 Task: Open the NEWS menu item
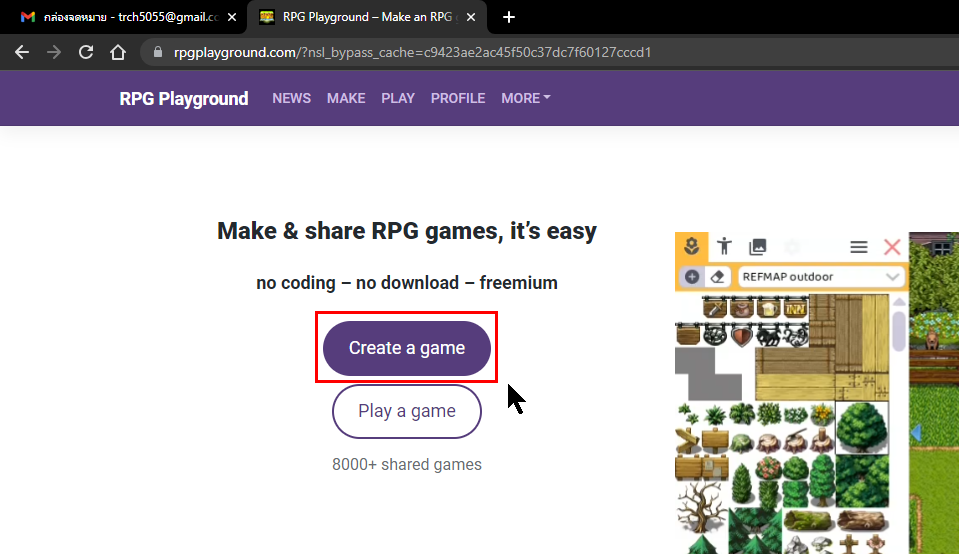(291, 98)
